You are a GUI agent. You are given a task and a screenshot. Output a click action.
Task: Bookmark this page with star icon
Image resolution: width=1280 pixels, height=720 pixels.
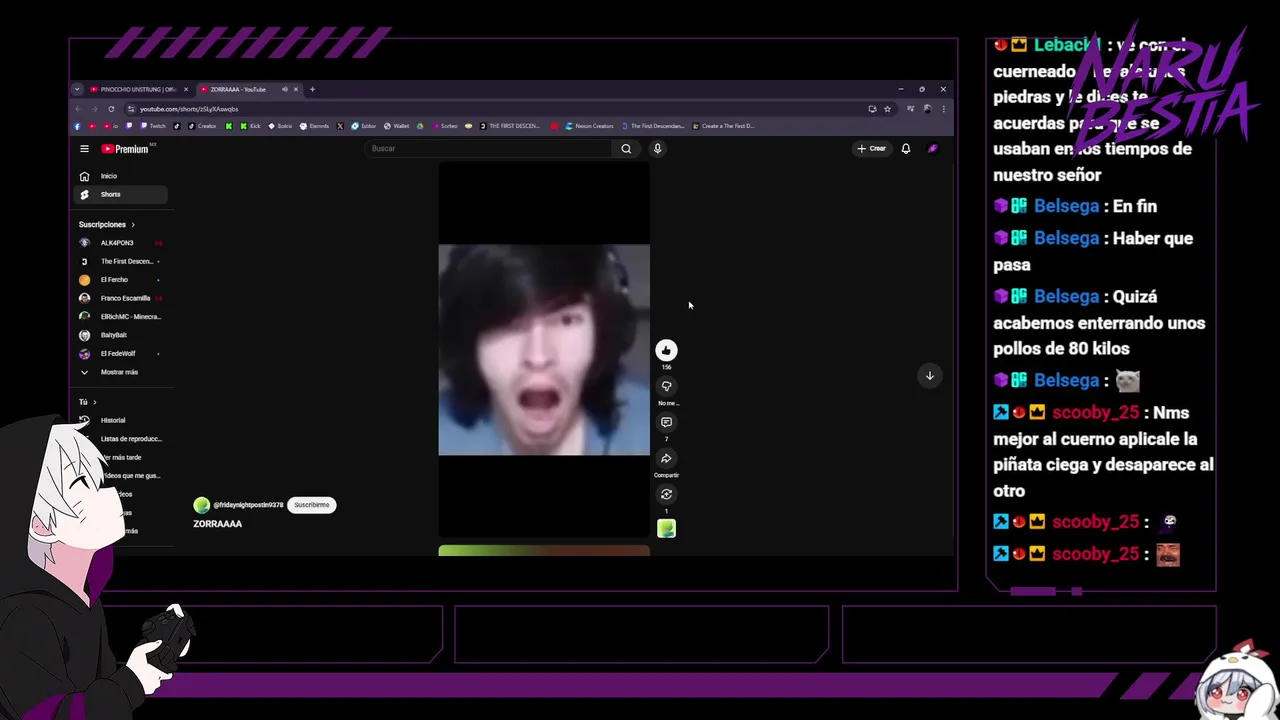(887, 109)
